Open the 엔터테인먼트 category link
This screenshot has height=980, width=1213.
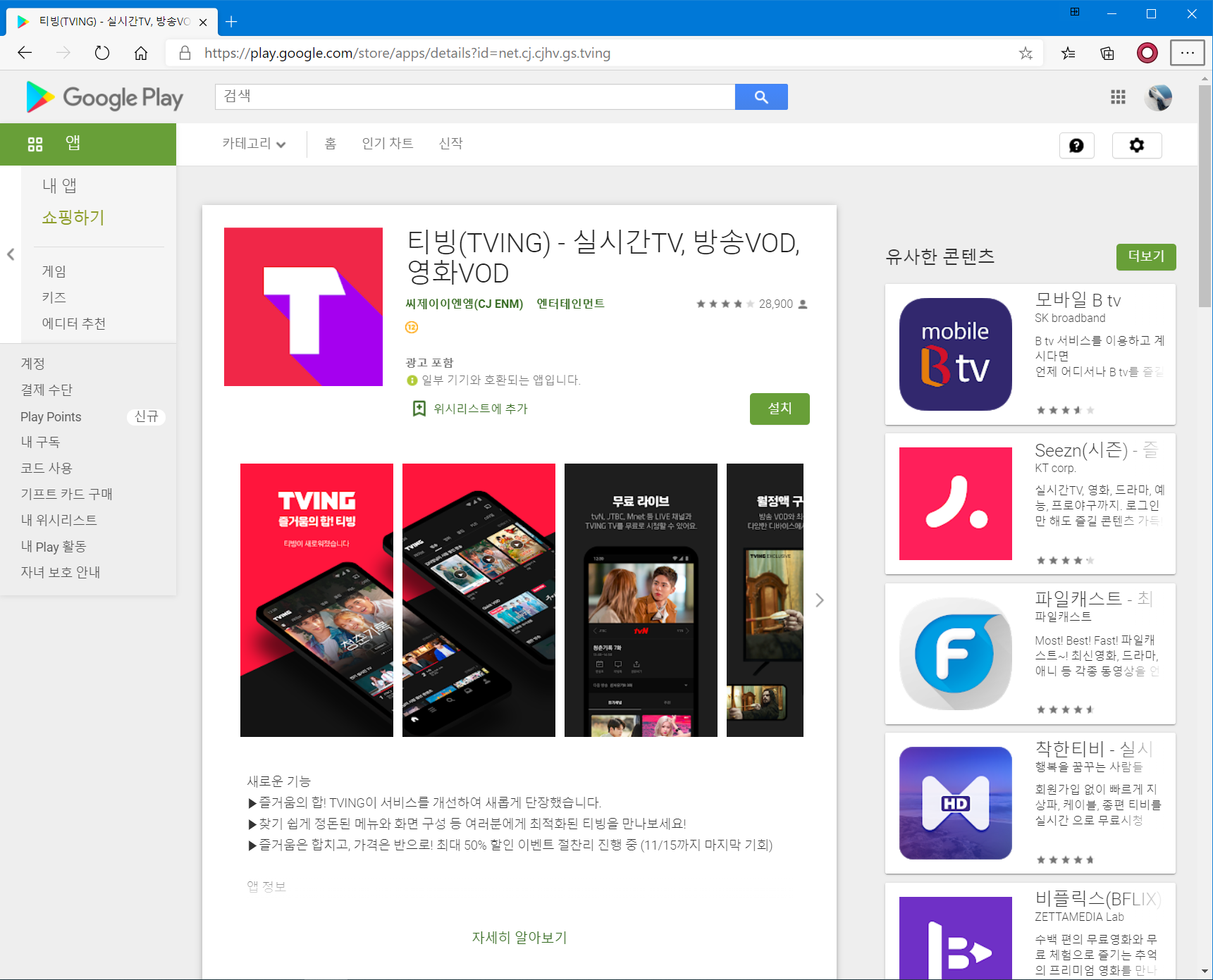coord(571,304)
